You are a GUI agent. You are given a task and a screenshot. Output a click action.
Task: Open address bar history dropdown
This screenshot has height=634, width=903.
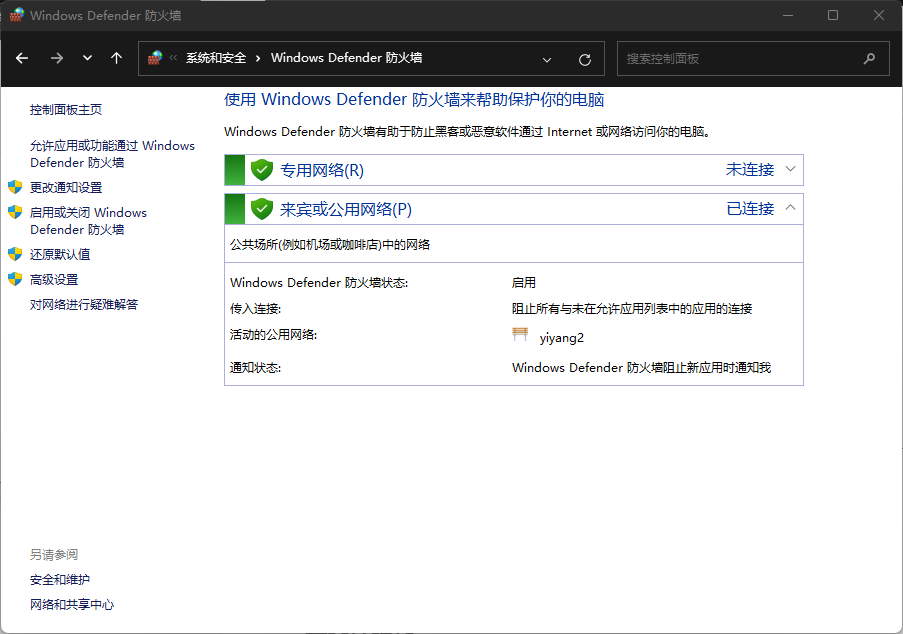(x=547, y=59)
